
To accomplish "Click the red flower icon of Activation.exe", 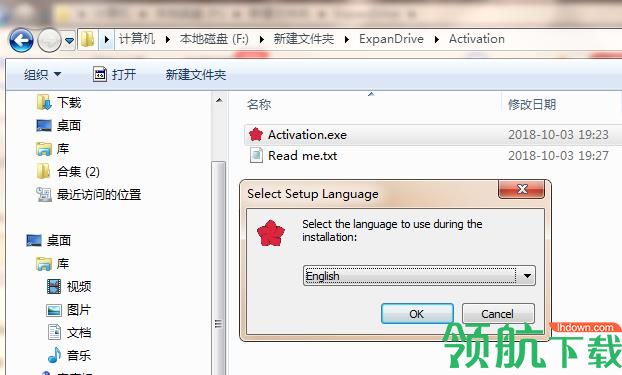I will (256, 135).
